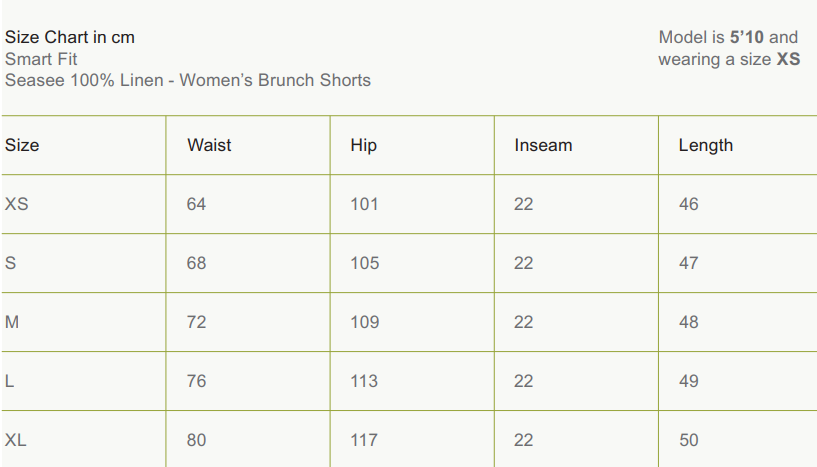Click the Hip column header

point(363,145)
